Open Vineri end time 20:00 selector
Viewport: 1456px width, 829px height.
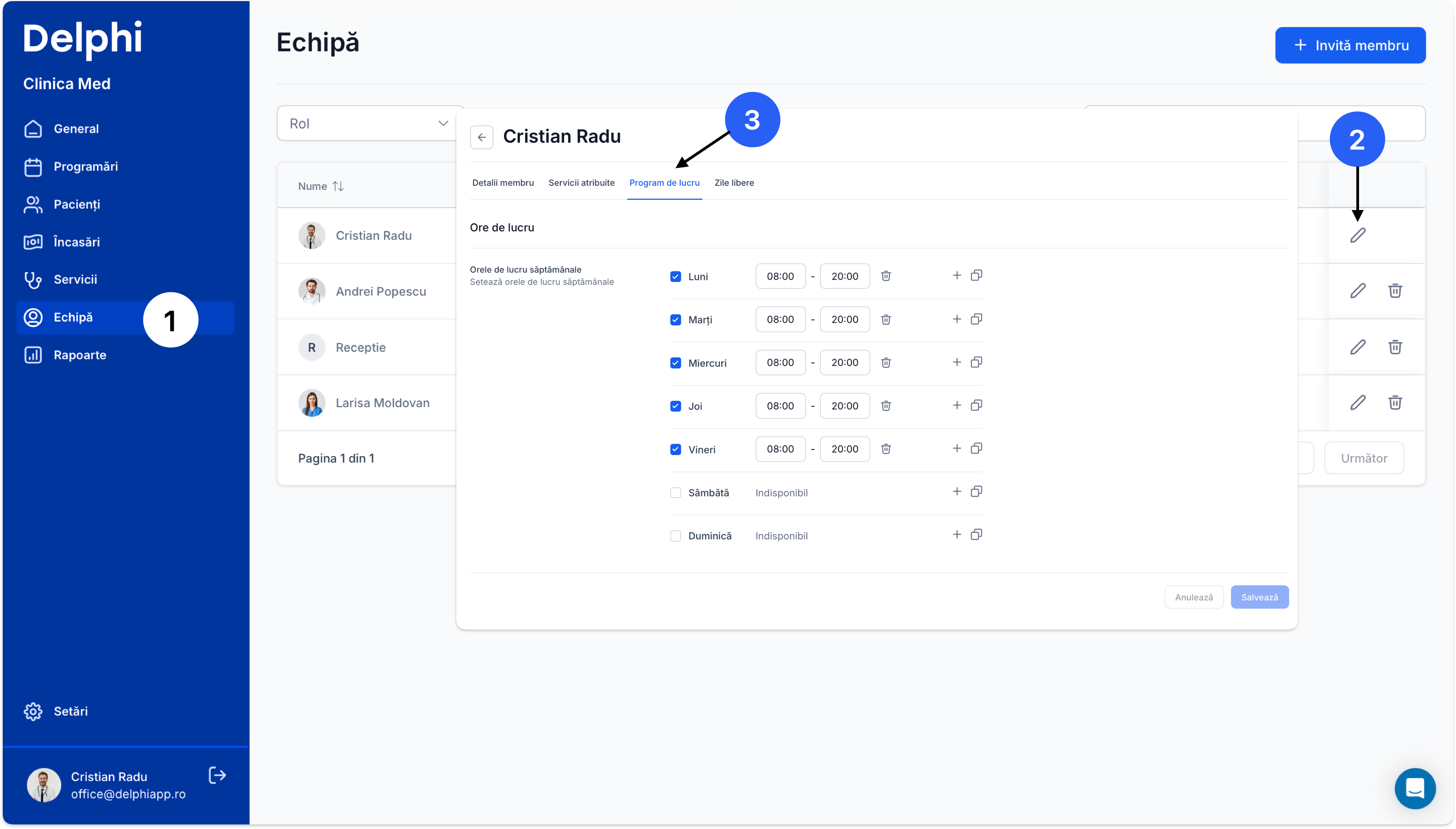(844, 449)
